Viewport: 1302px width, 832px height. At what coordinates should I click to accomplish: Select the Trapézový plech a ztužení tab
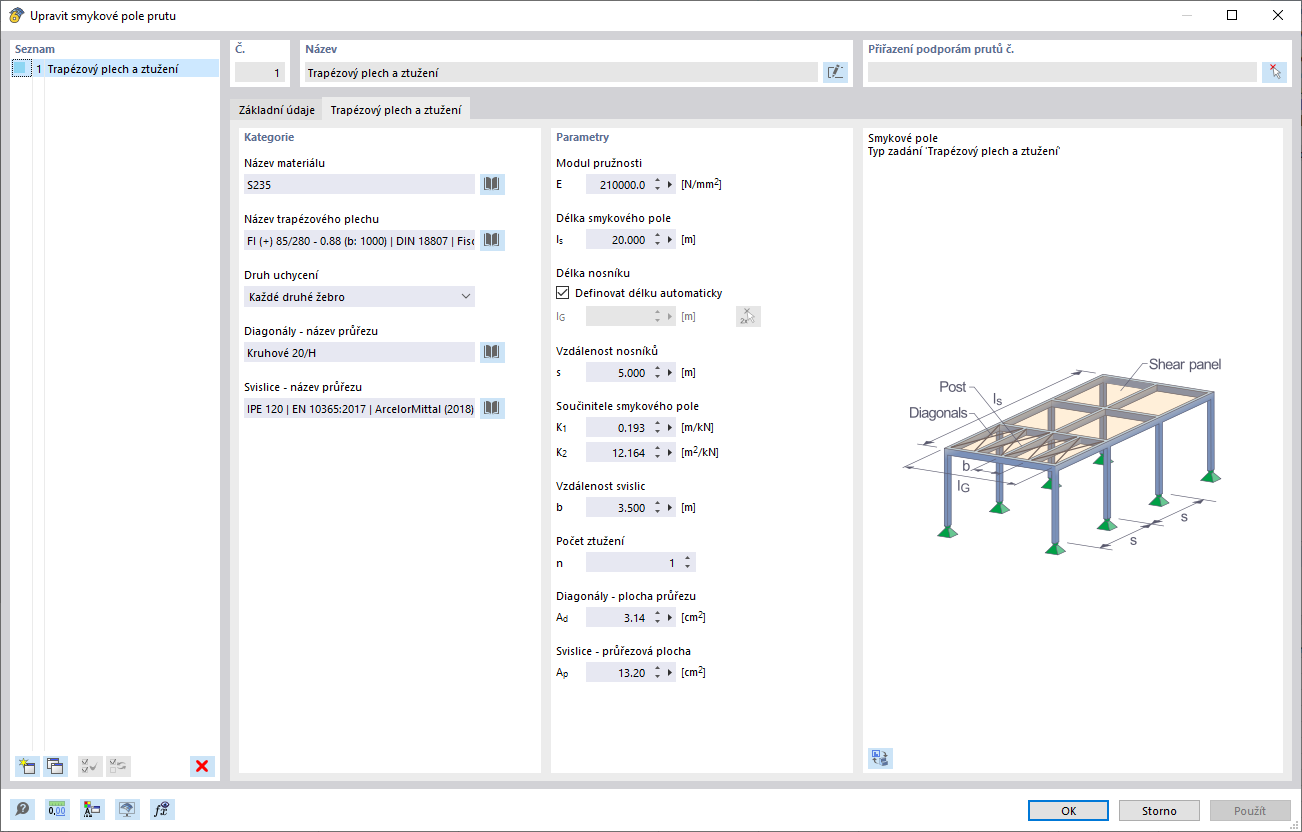(397, 109)
